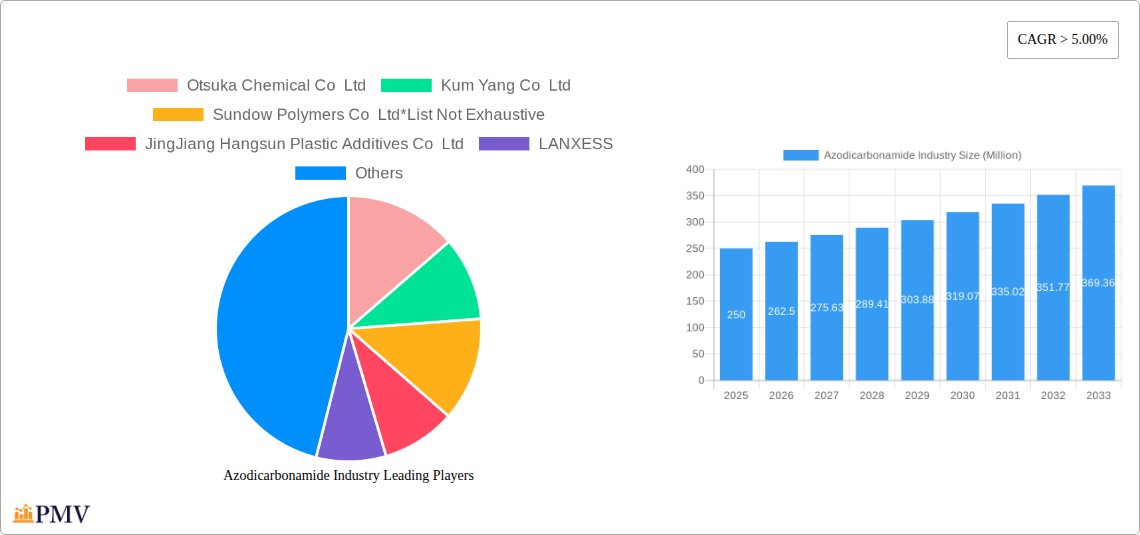Image resolution: width=1140 pixels, height=535 pixels.
Task: Click the 200 y-axis value
Action: (695, 275)
